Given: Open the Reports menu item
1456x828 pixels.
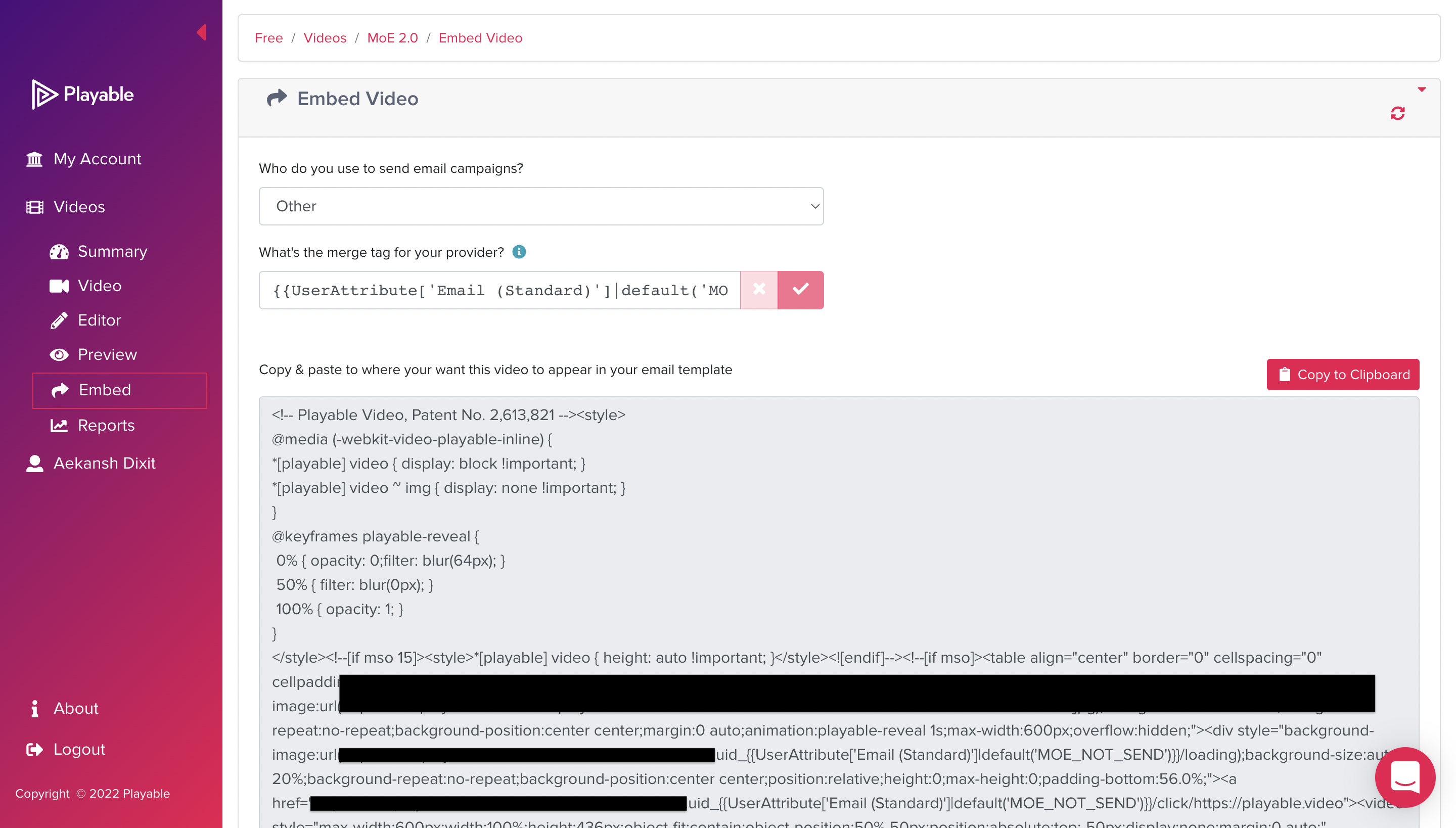Looking at the screenshot, I should 106,426.
